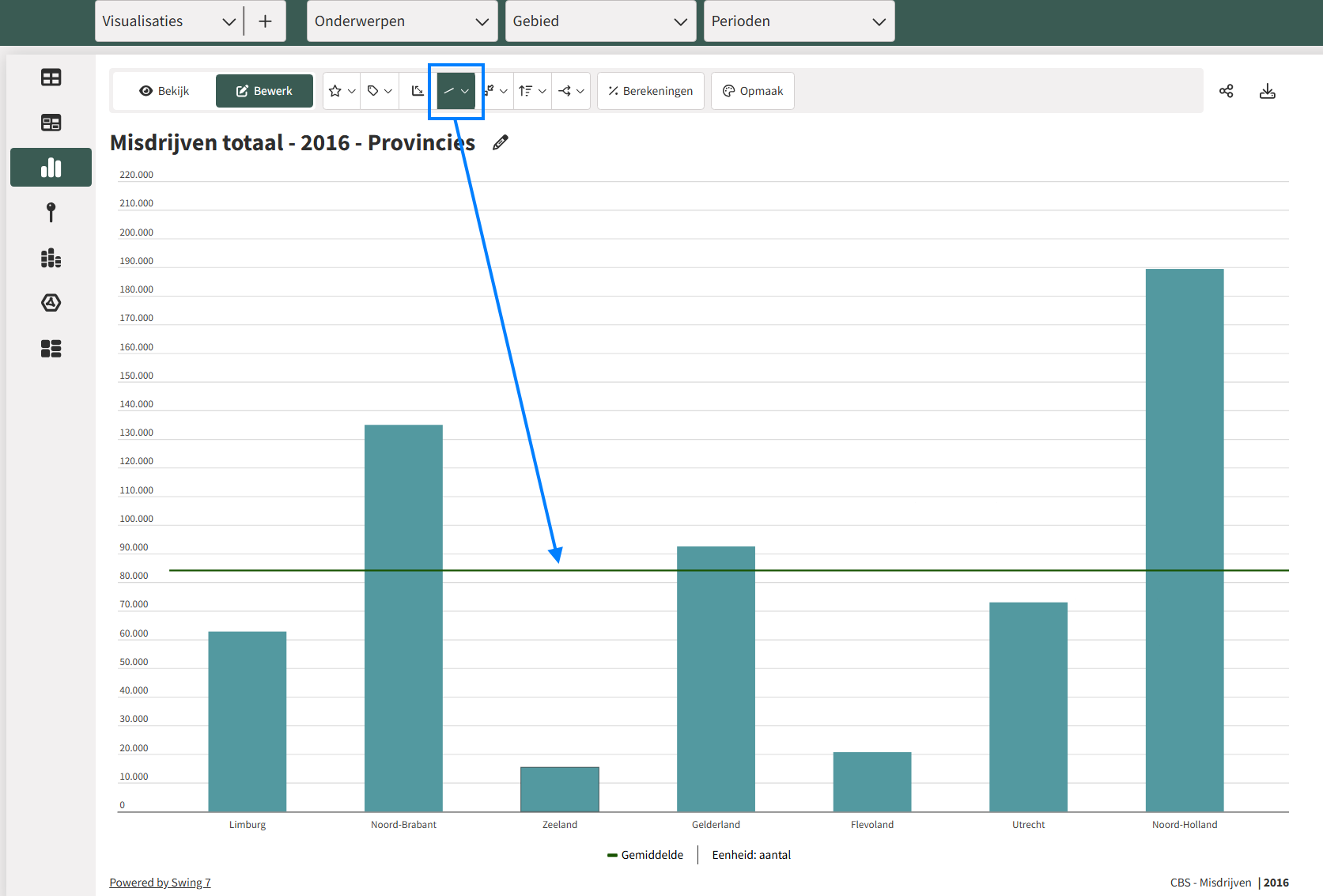Select the Gelderland bar
This screenshot has width=1323, height=896.
pyautogui.click(x=716, y=679)
